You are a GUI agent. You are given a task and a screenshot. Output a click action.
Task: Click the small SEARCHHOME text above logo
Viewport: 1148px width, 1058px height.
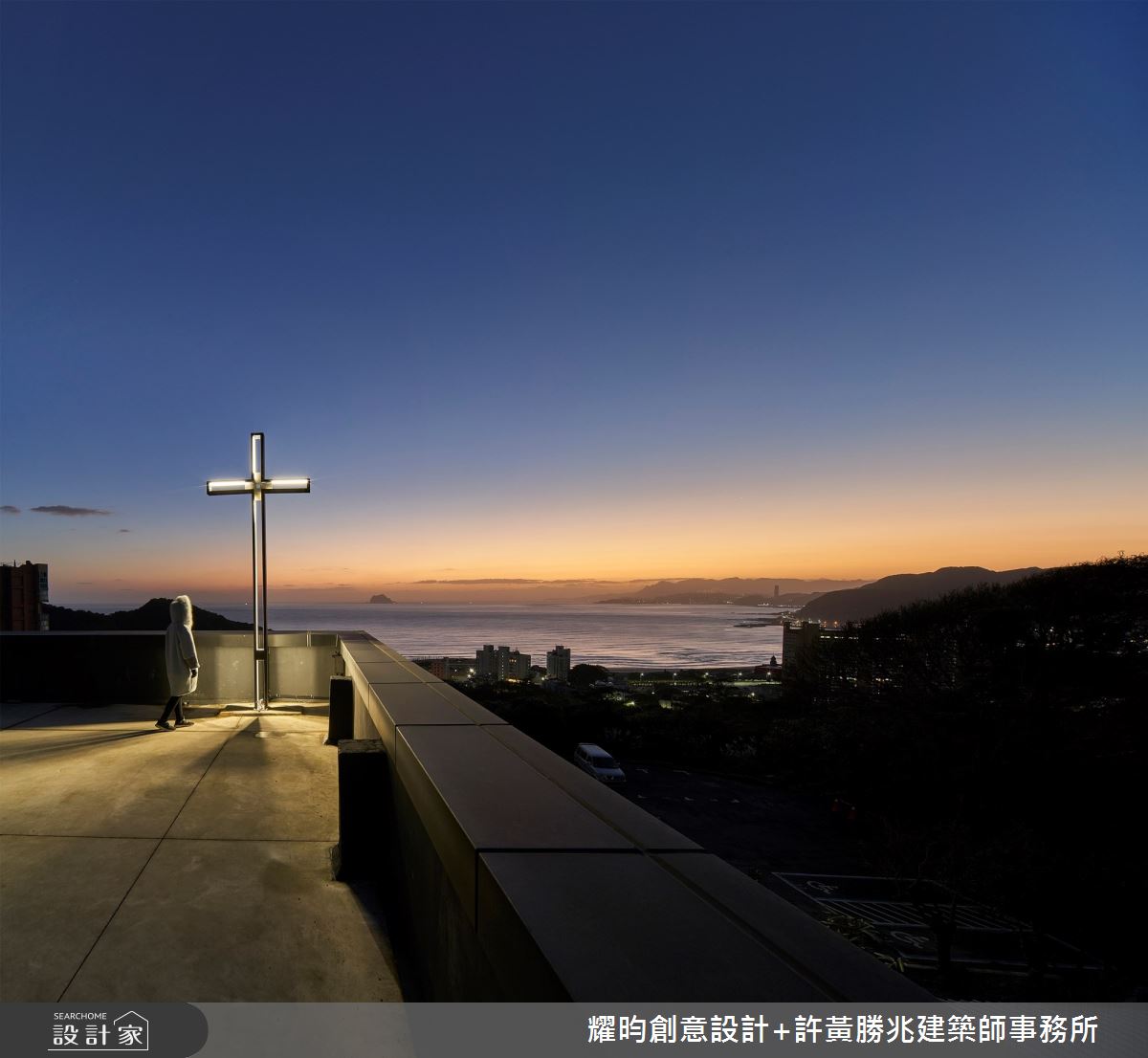point(81,1016)
